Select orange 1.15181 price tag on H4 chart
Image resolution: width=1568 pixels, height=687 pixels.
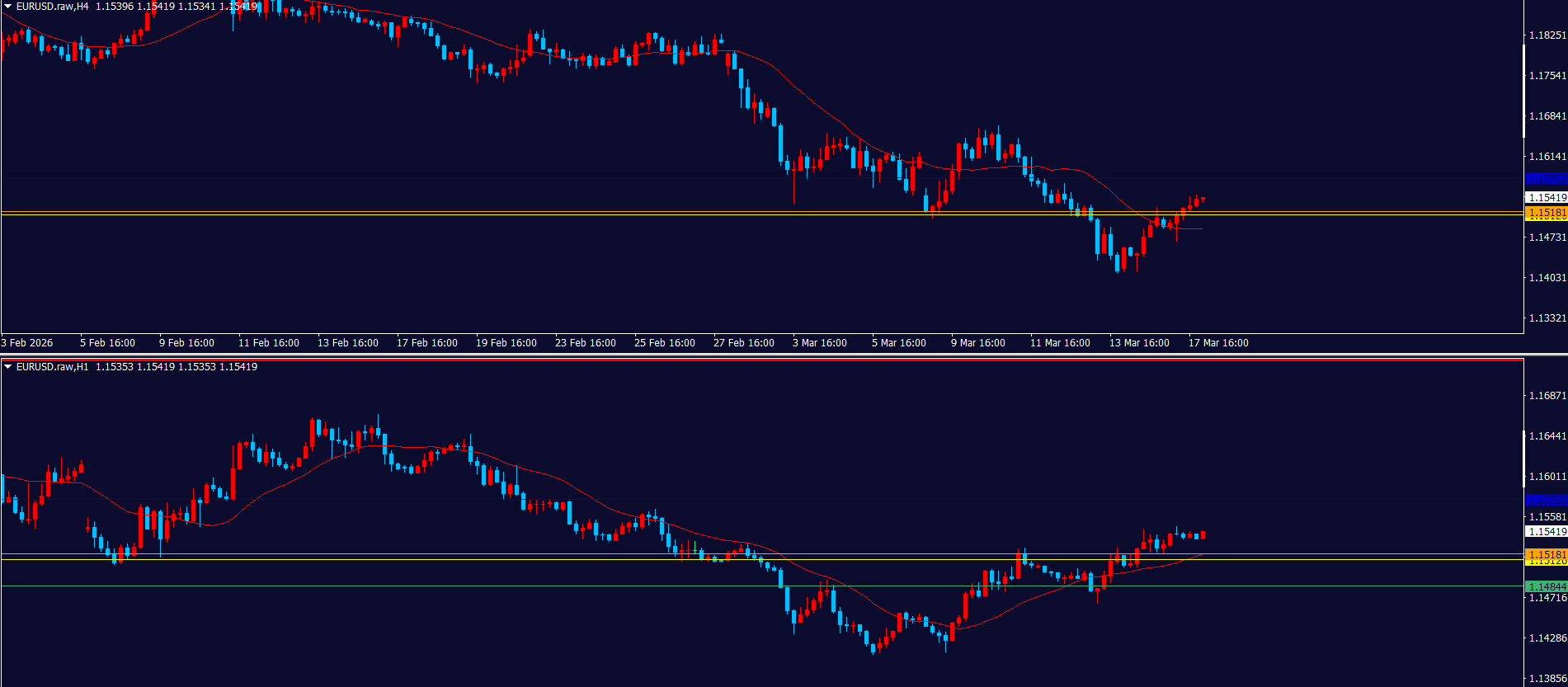(1546, 214)
